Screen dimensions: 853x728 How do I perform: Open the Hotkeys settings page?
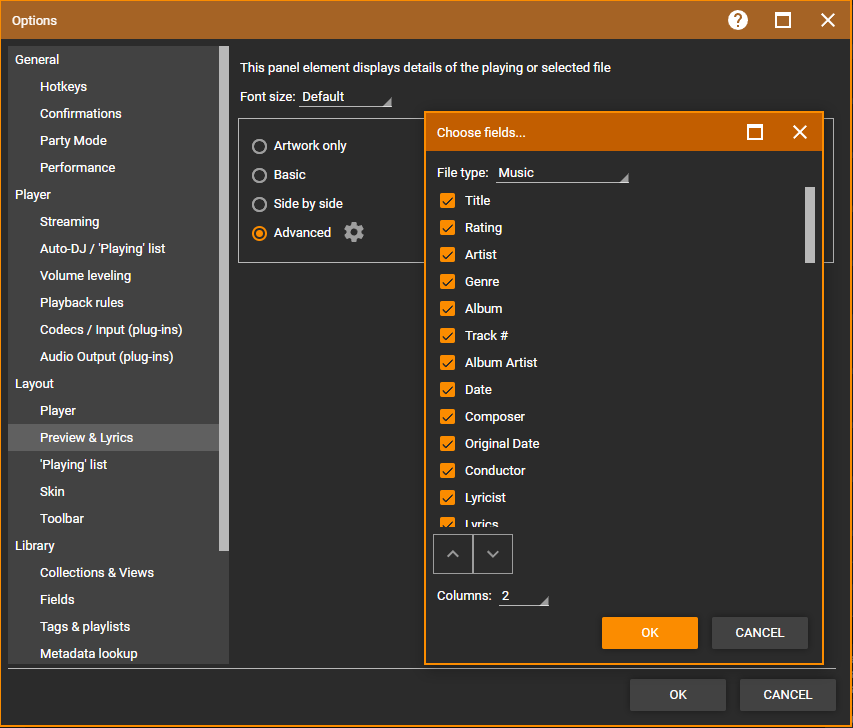pos(63,87)
